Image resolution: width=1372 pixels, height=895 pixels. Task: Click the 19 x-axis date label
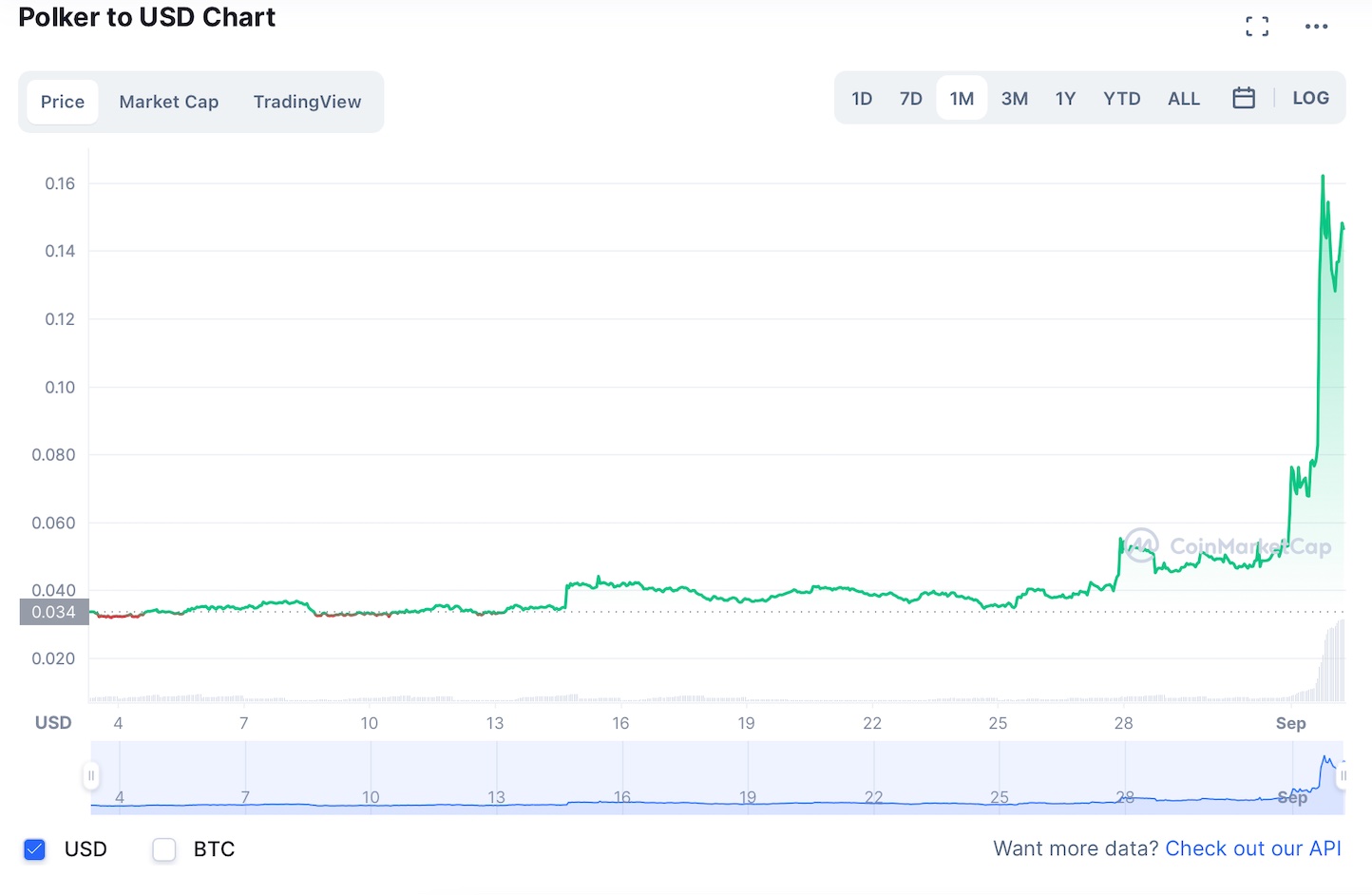pos(746,723)
